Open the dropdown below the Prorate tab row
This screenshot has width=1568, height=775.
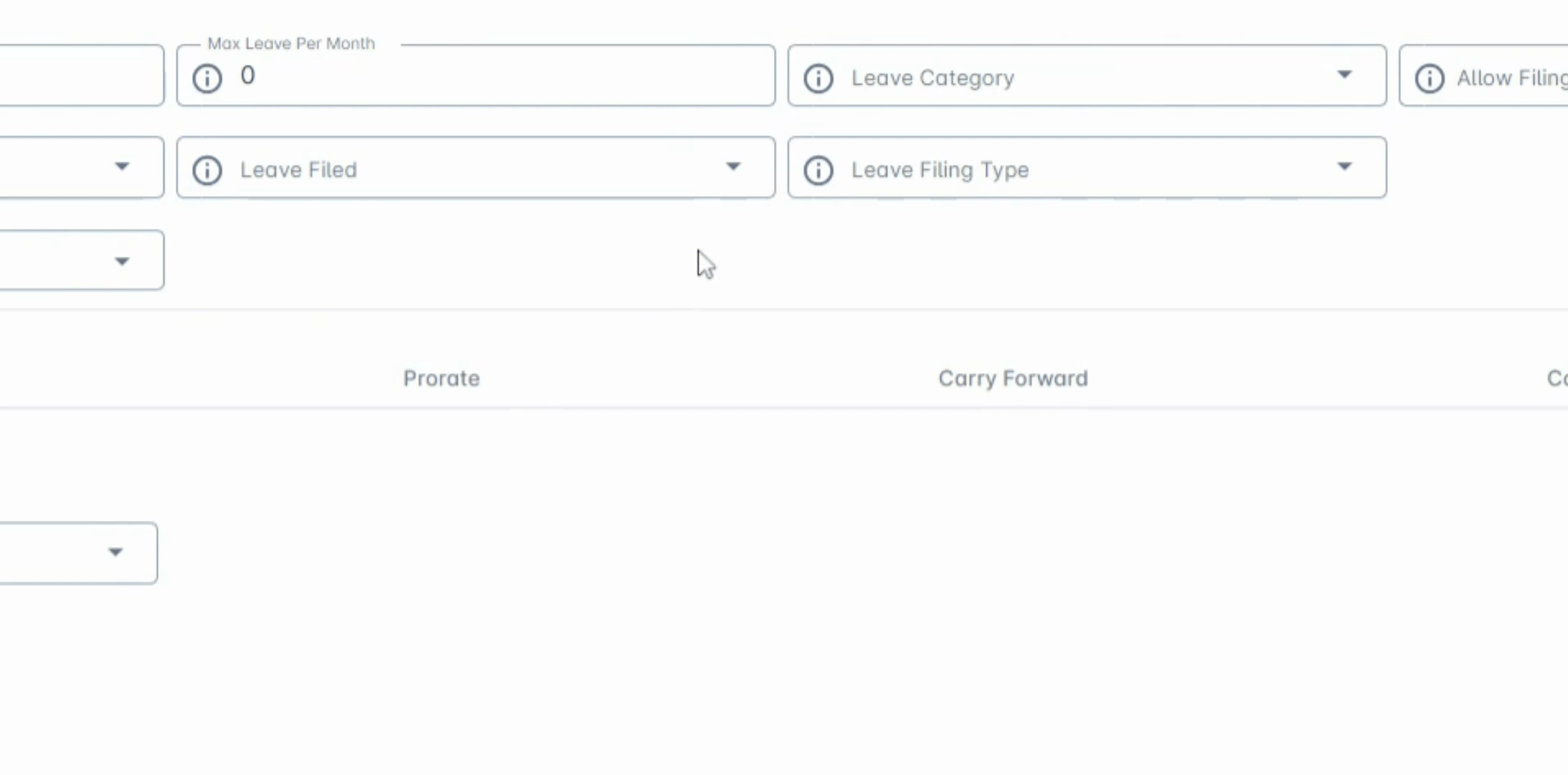[x=115, y=553]
